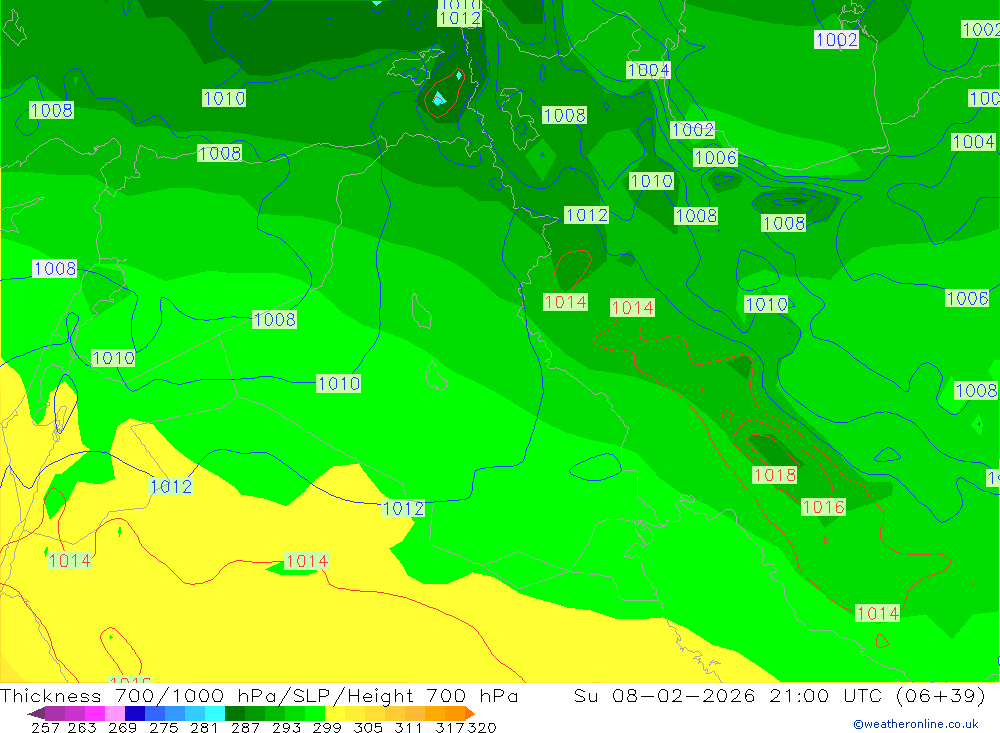Click the legend value 293
This screenshot has width=1000, height=733.
286,727
